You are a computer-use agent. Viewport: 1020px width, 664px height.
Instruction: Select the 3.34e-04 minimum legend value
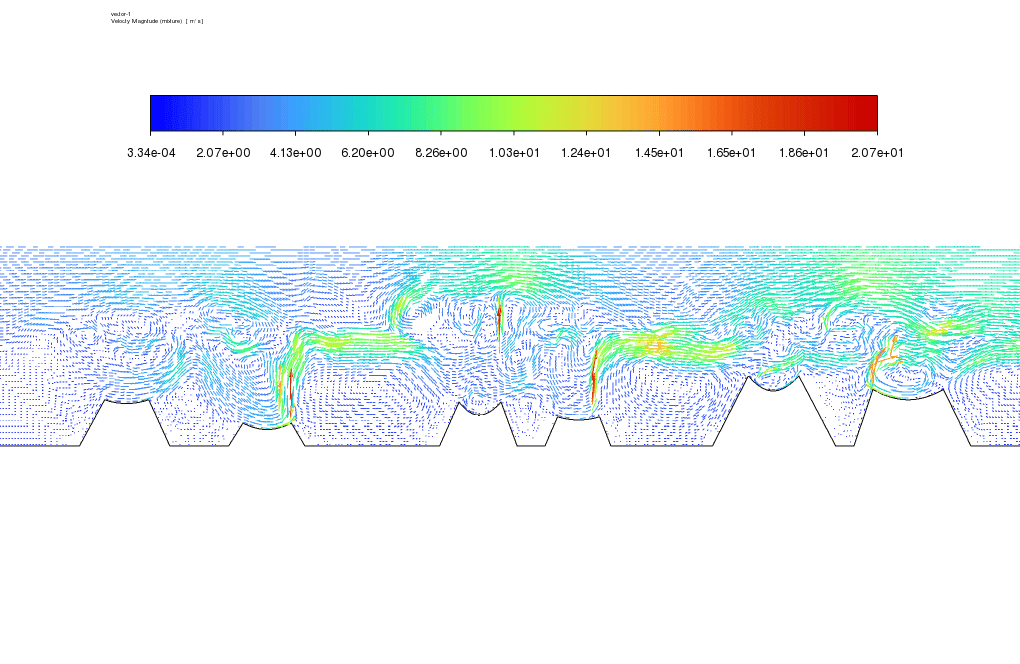150,153
